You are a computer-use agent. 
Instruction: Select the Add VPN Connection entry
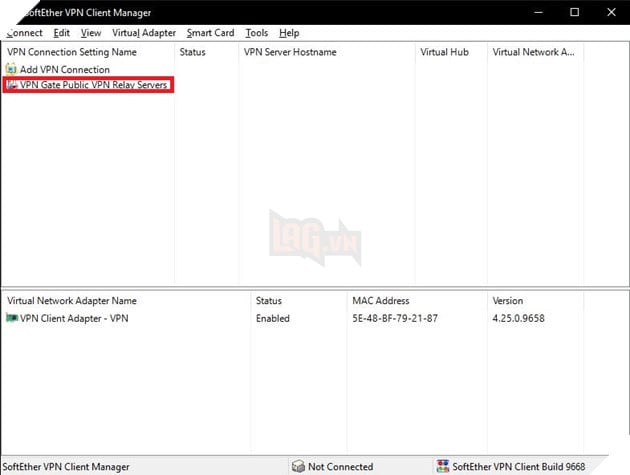pos(65,70)
